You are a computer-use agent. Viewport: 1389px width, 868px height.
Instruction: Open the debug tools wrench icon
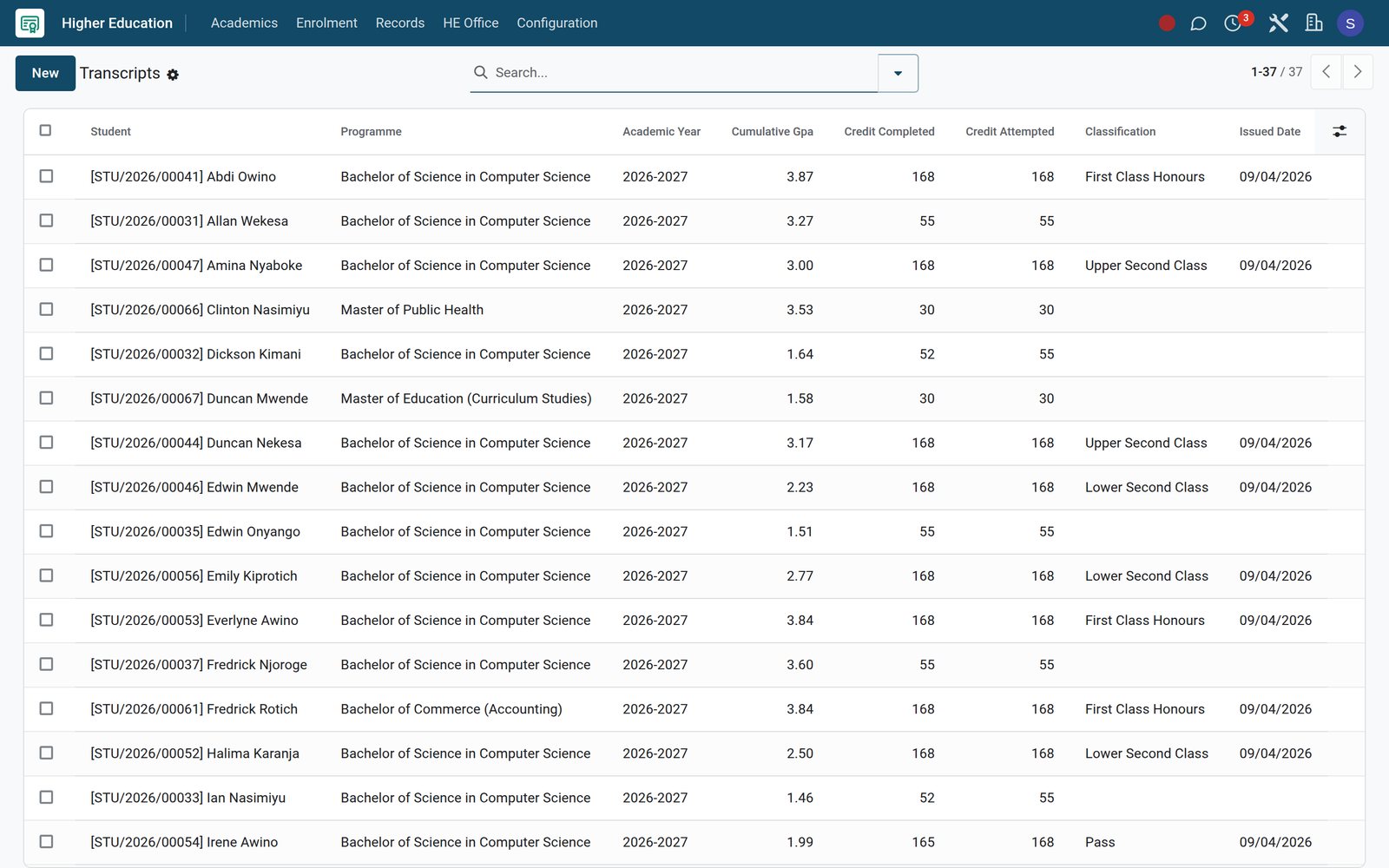coord(1278,23)
